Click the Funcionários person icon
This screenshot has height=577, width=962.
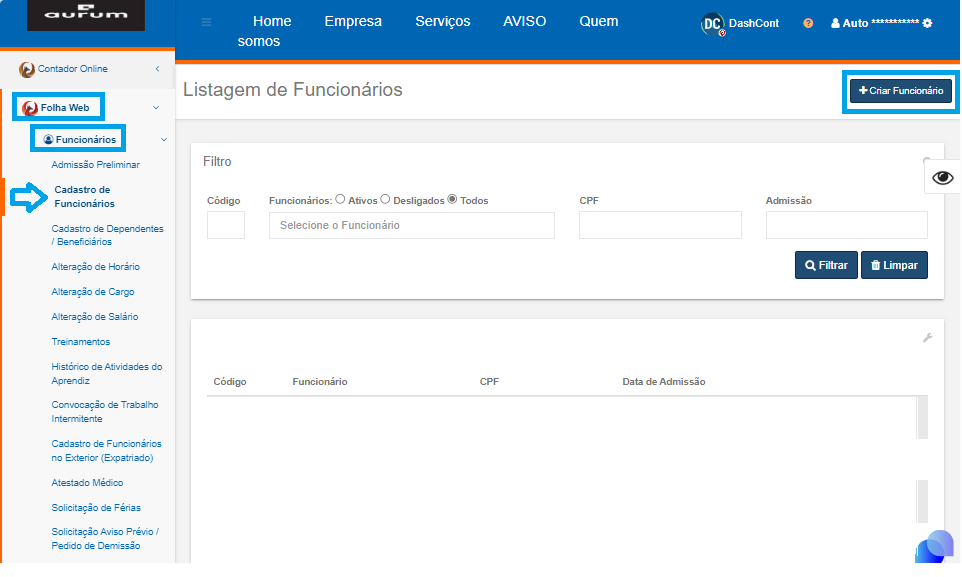coord(48,140)
